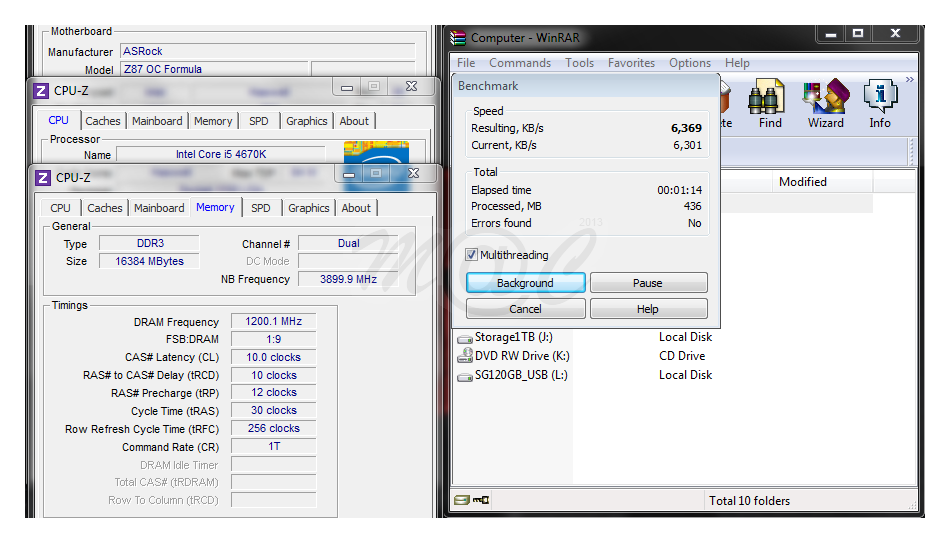Cancel the running benchmark

point(525,309)
